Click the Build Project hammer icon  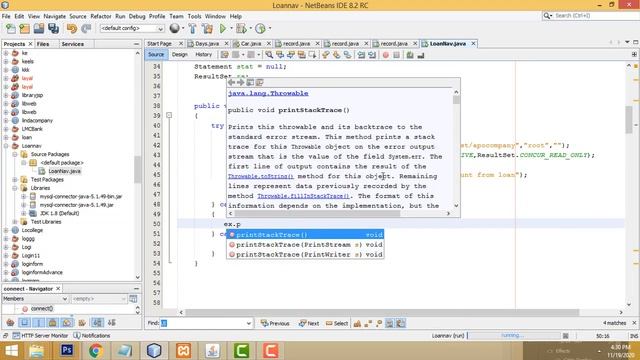[x=193, y=29]
